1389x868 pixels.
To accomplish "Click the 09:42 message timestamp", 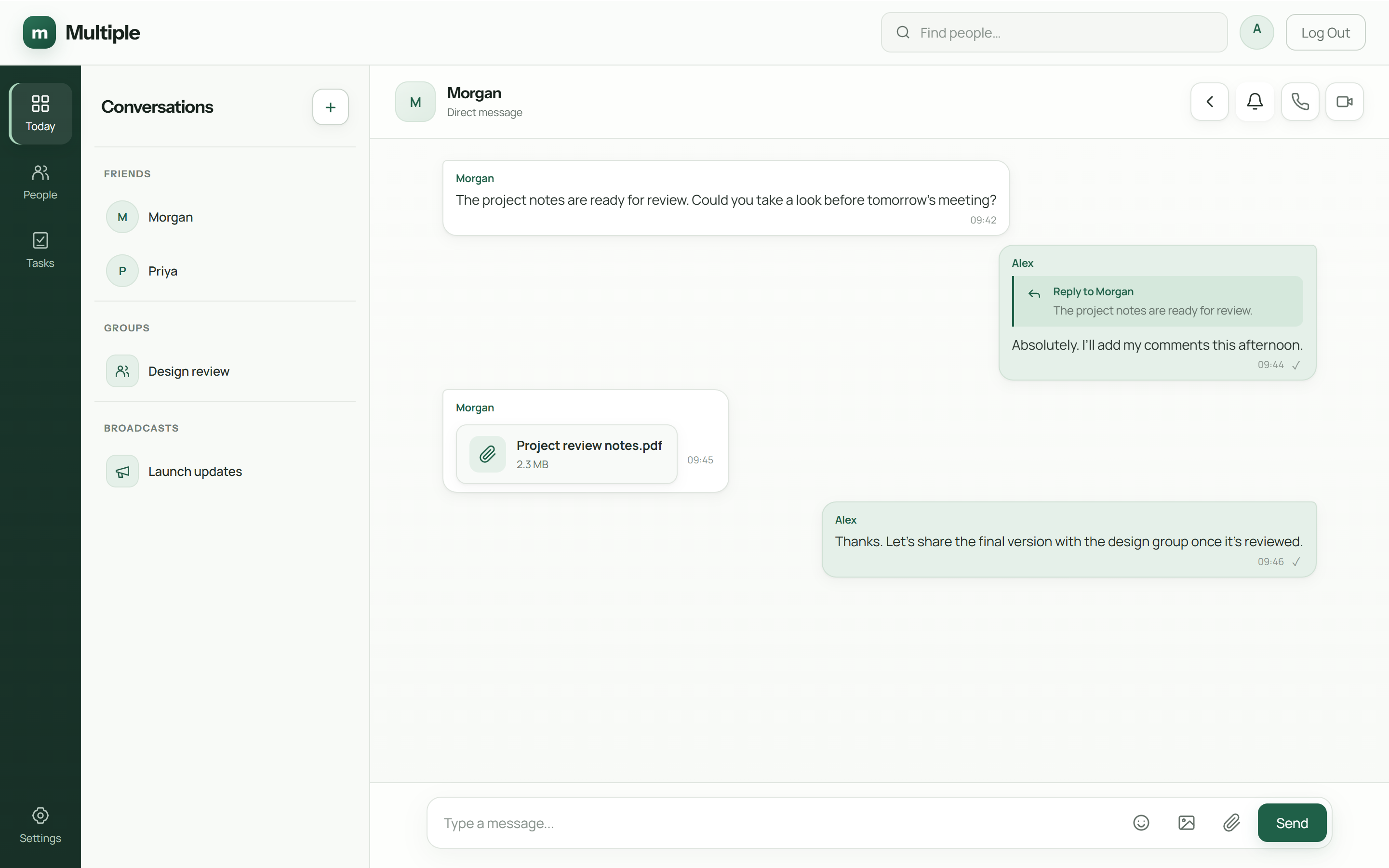I will (x=983, y=220).
